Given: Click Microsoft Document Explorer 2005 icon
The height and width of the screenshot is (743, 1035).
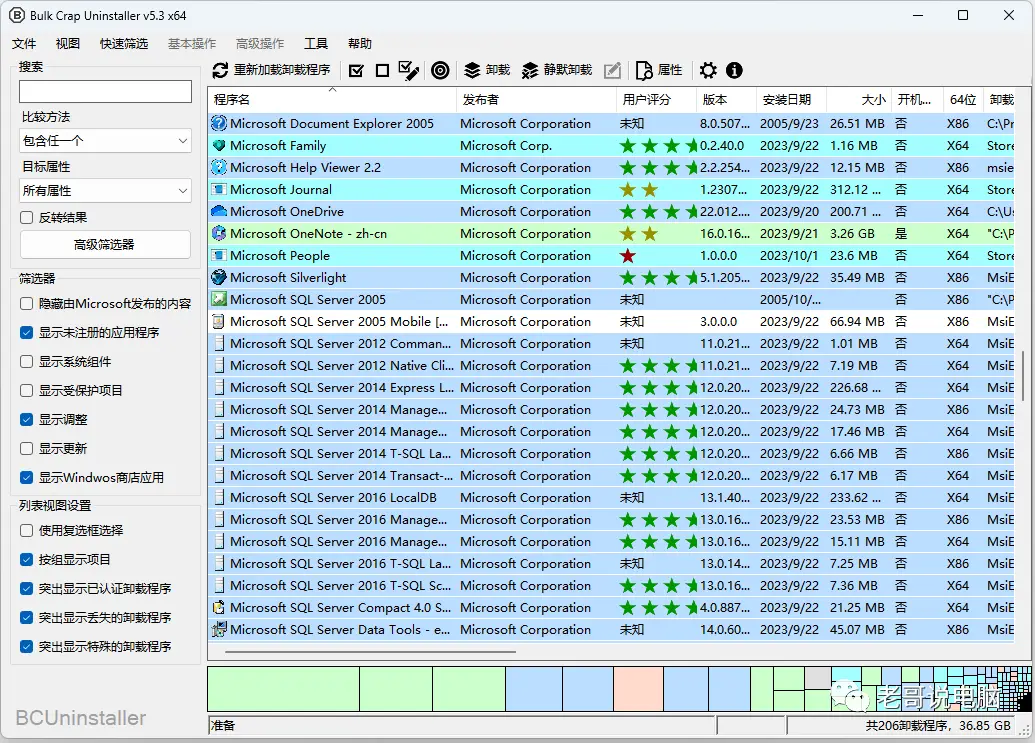Looking at the screenshot, I should pyautogui.click(x=218, y=123).
